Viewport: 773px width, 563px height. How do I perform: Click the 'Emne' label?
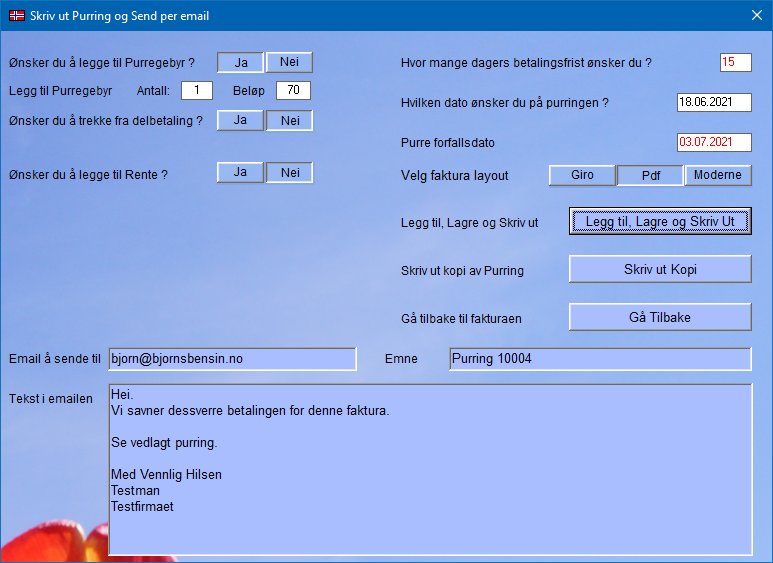point(401,359)
